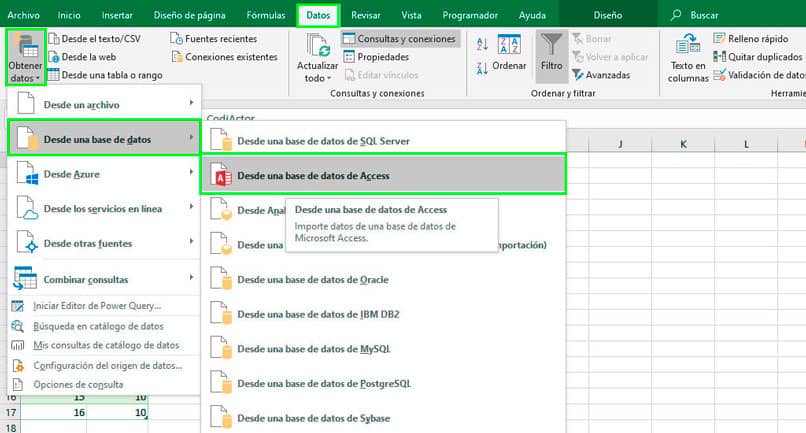Image resolution: width=806 pixels, height=433 pixels.
Task: Choose Desde una base de datos de SQL Server
Action: point(383,140)
